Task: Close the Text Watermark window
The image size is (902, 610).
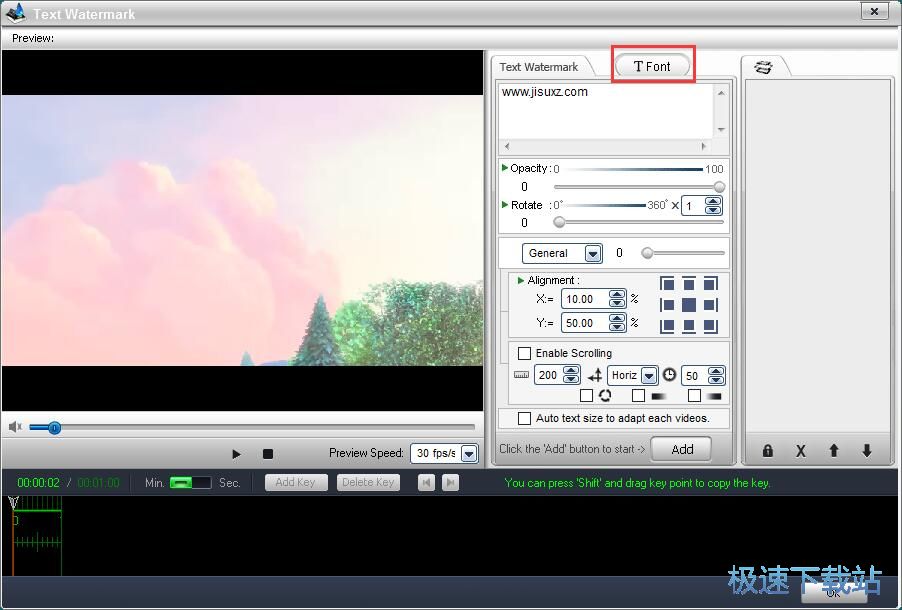Action: tap(874, 11)
